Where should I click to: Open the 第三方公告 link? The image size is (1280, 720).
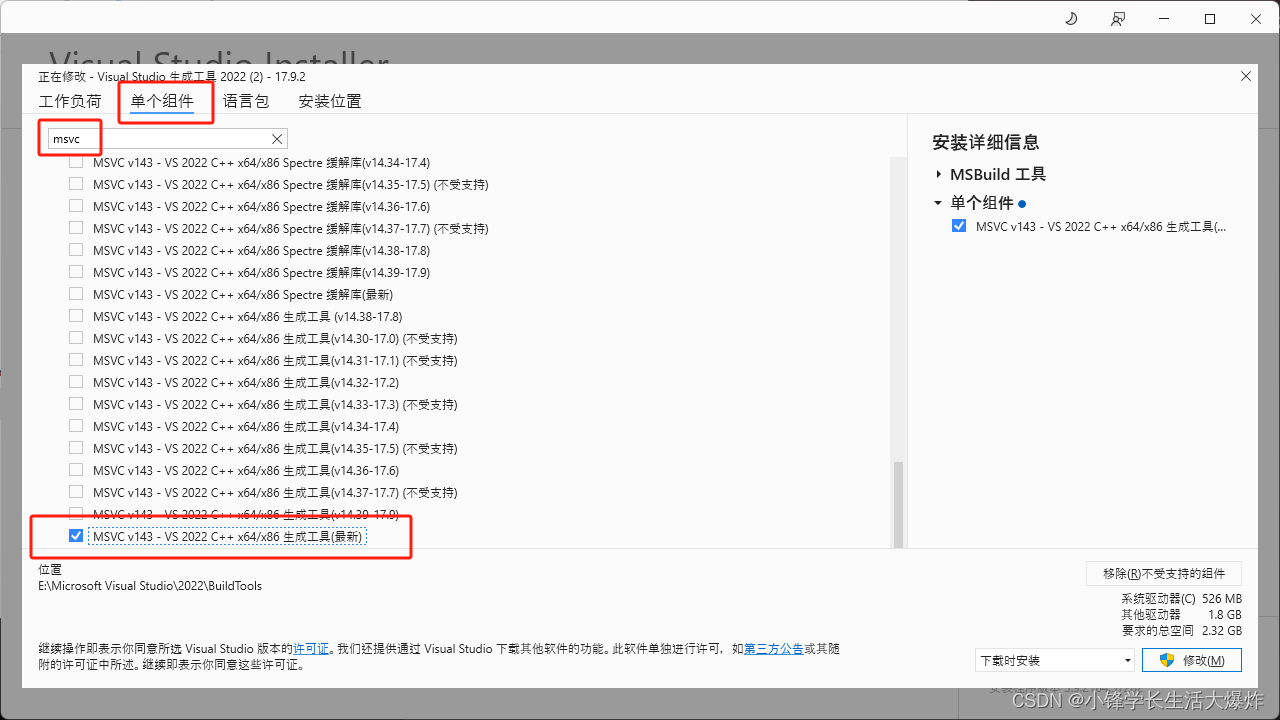pos(773,649)
